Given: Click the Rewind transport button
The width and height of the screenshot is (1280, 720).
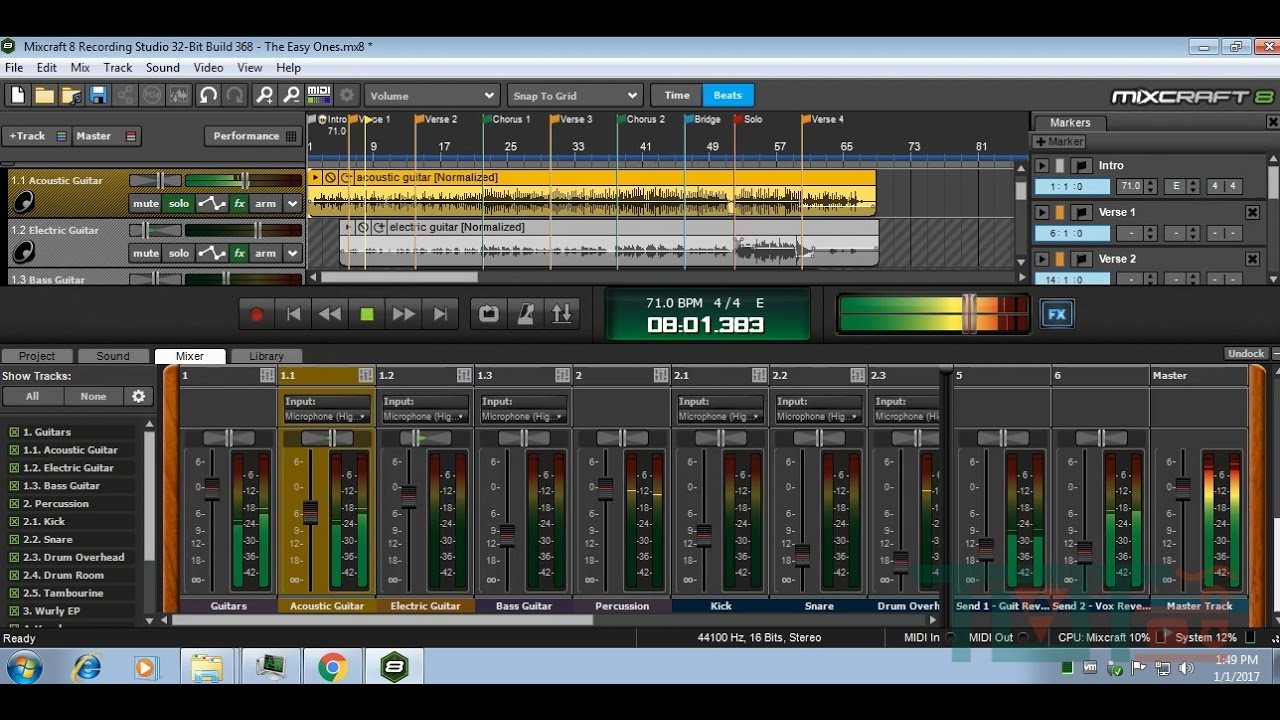Looking at the screenshot, I should pos(330,314).
